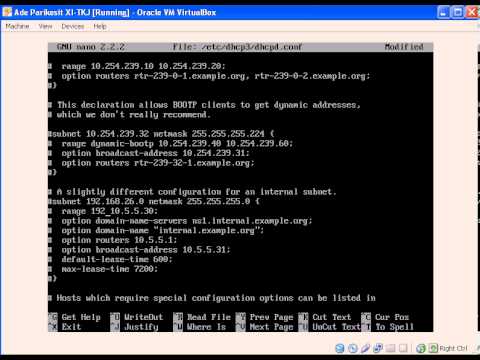Click the 'To Spell' nano shortcut

coord(394,327)
